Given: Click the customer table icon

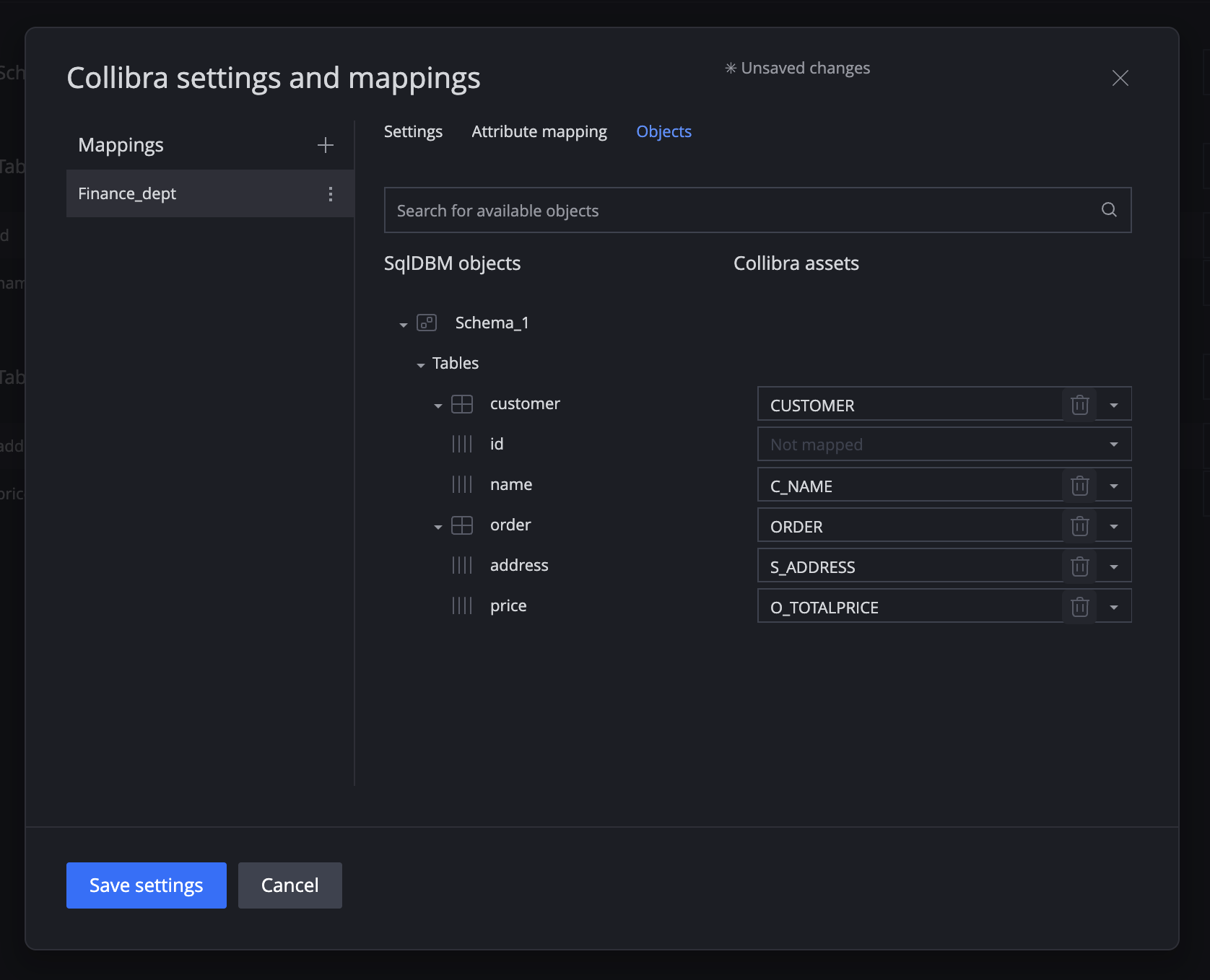Looking at the screenshot, I should click(x=462, y=403).
